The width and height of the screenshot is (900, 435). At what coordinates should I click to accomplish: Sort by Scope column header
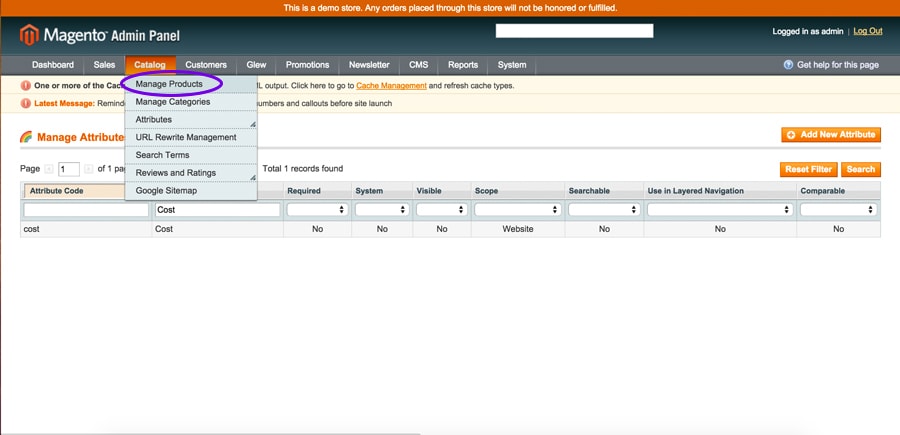click(x=487, y=191)
